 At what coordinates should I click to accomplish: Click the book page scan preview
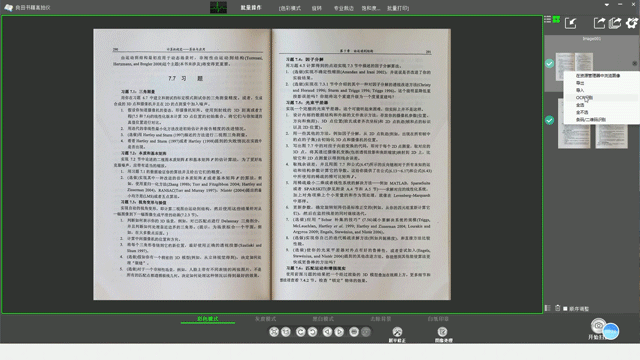[x=272, y=164]
